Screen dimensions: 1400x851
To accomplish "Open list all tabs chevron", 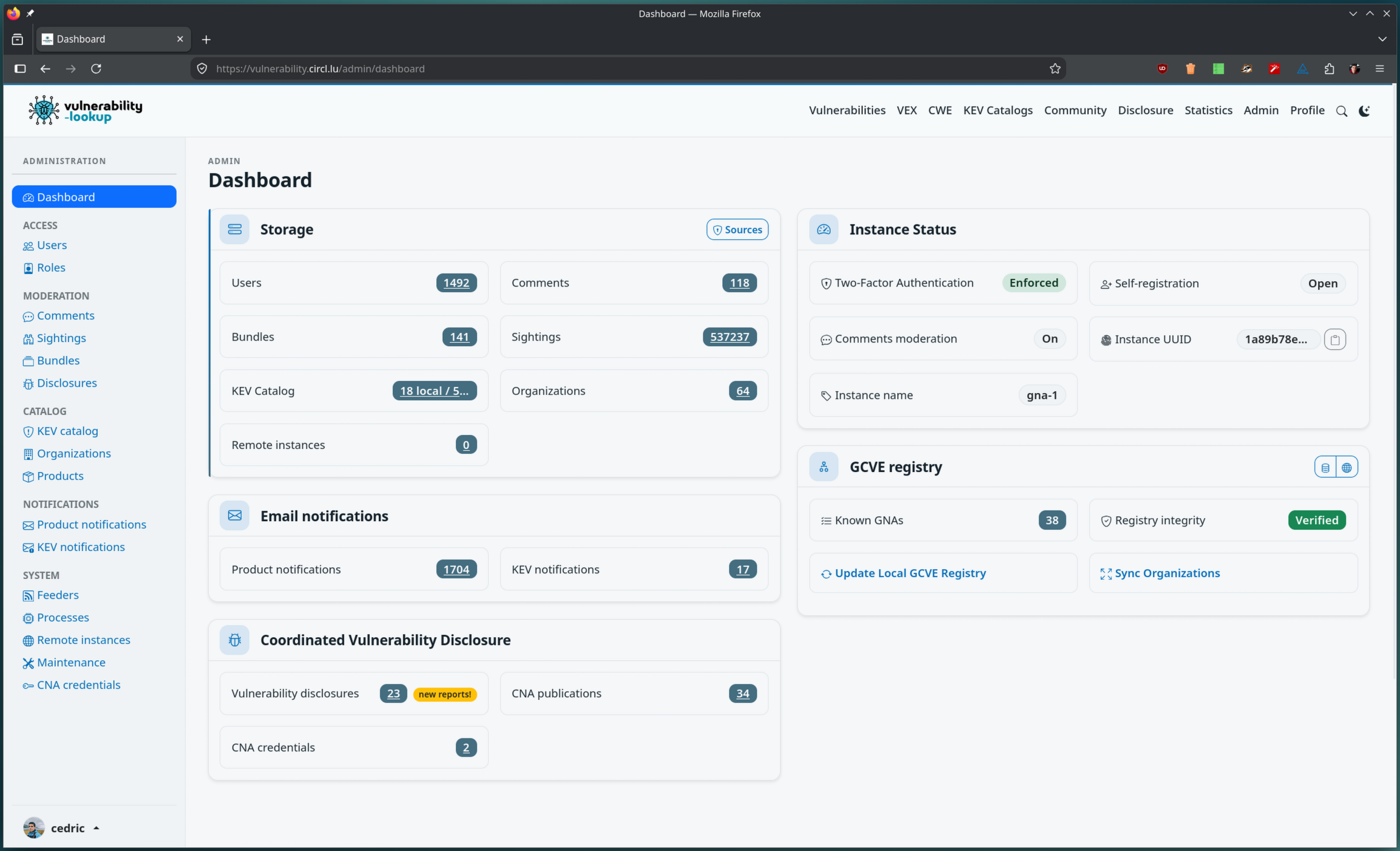I will (1382, 39).
